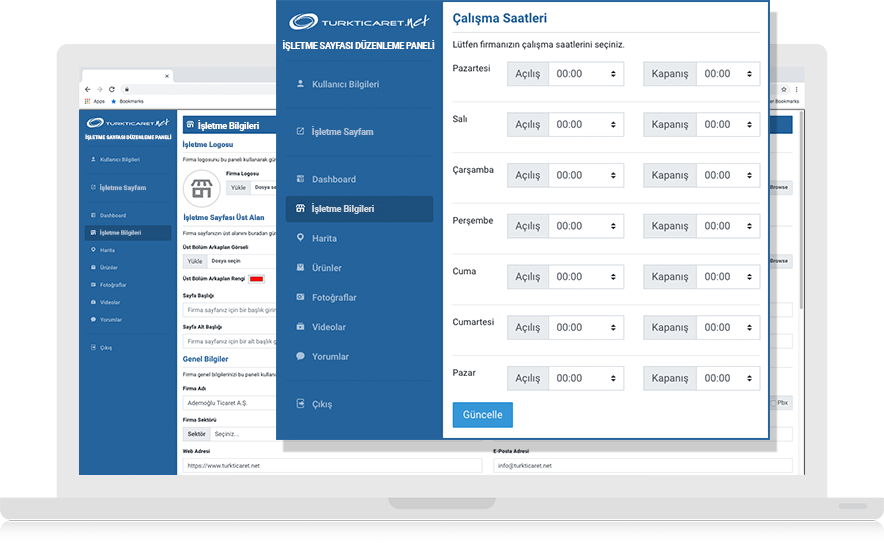Select İşletme Bilgileri in the front panel sidebar

coord(359,209)
